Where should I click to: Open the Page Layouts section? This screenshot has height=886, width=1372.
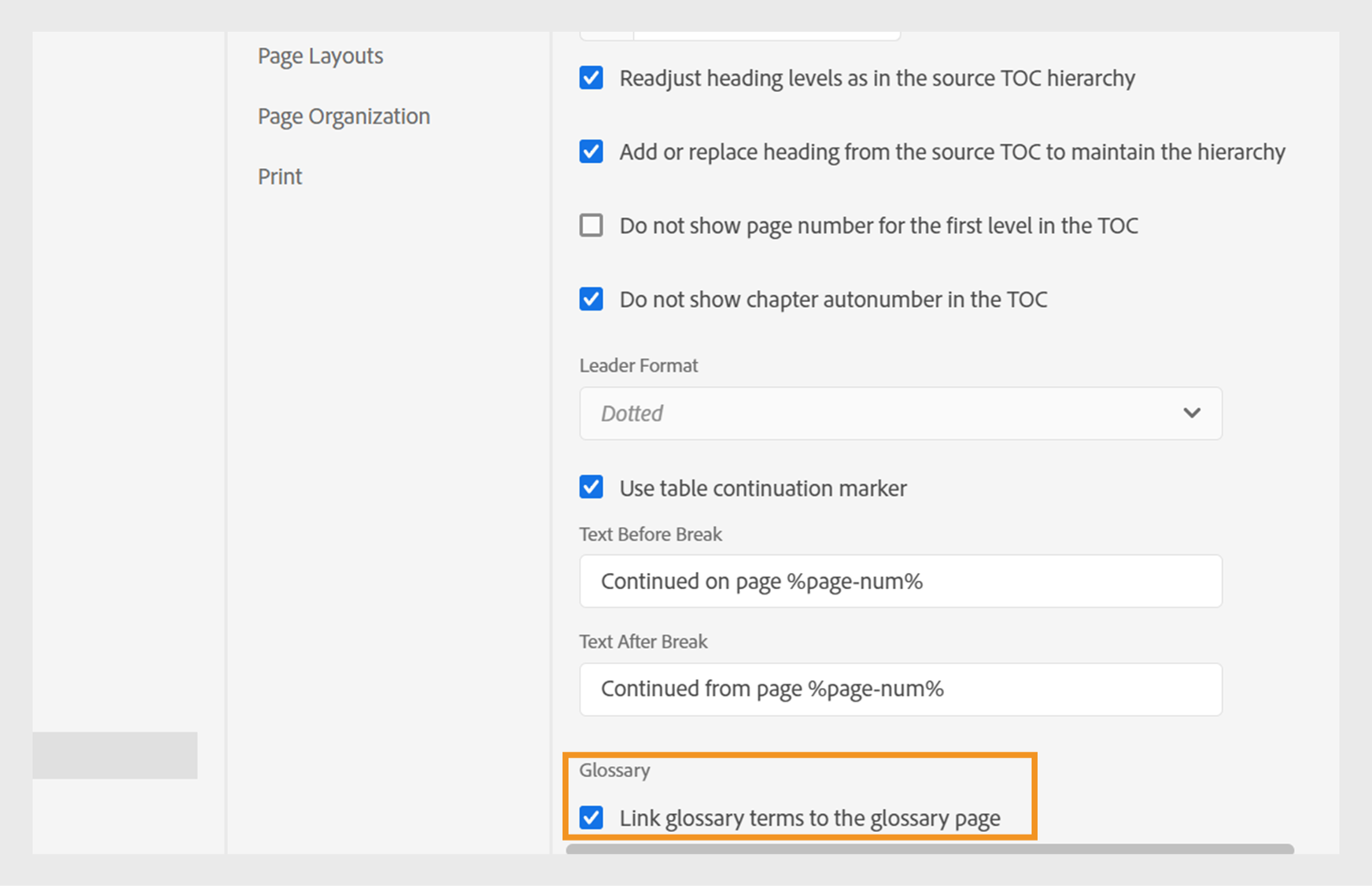click(319, 55)
